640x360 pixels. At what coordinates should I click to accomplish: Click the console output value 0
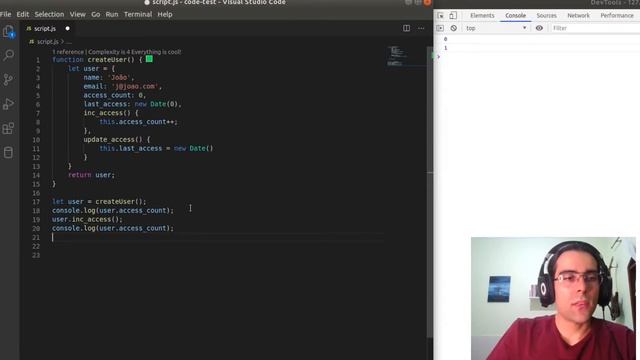click(x=445, y=39)
